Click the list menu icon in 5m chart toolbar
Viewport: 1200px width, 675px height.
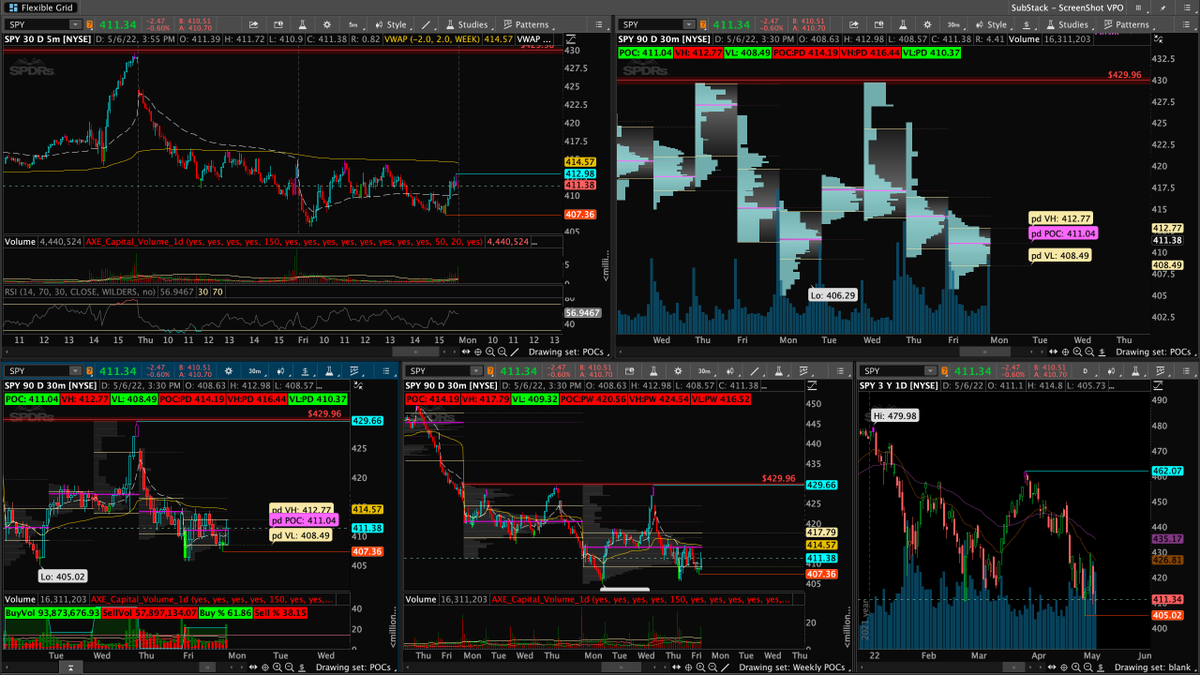[x=597, y=24]
